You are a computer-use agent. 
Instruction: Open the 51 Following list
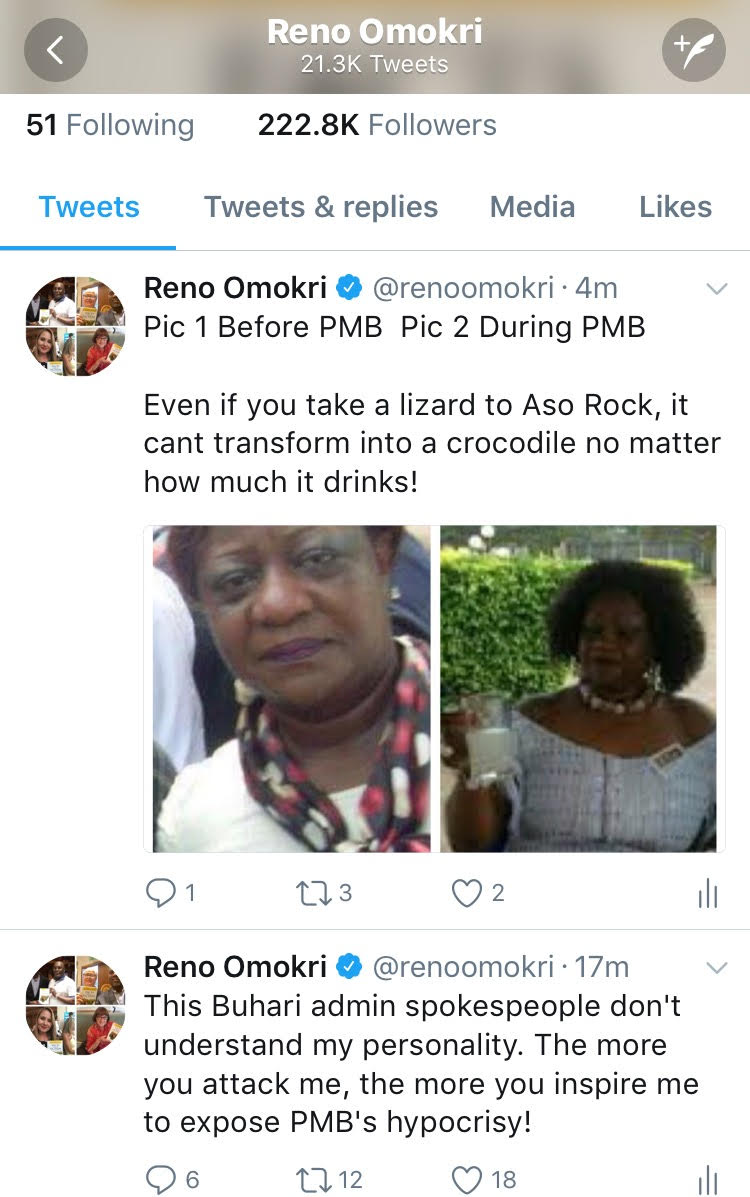click(x=110, y=125)
